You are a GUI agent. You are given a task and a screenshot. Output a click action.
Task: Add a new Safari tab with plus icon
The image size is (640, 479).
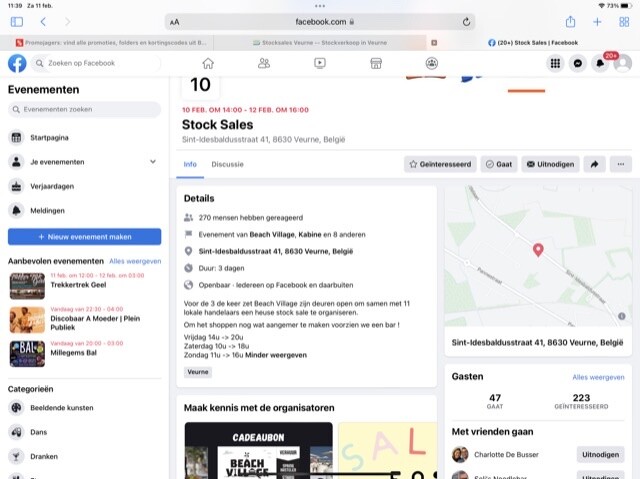tap(597, 22)
